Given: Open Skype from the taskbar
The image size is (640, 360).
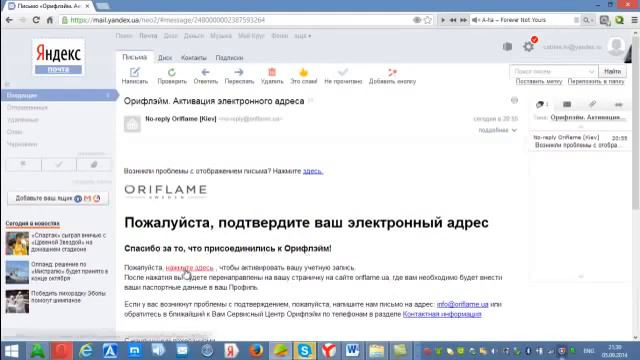Looking at the screenshot, I should pos(304,351).
